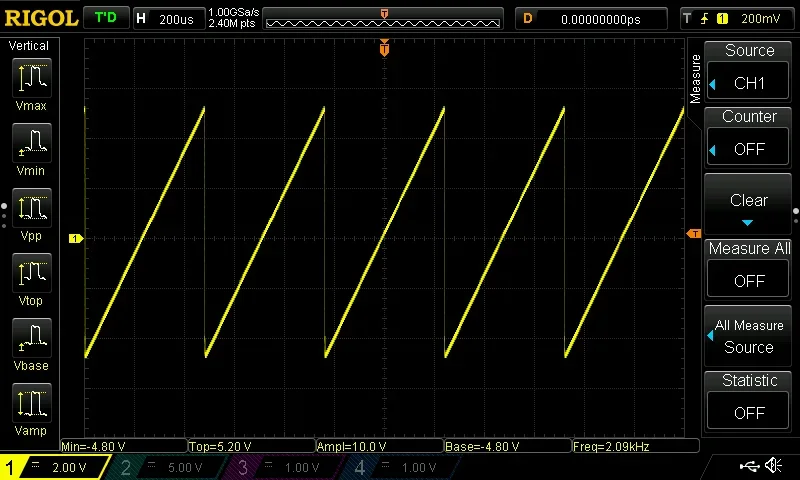800x480 pixels.
Task: Click horizontal timebase 200us readout
Action: click(169, 19)
